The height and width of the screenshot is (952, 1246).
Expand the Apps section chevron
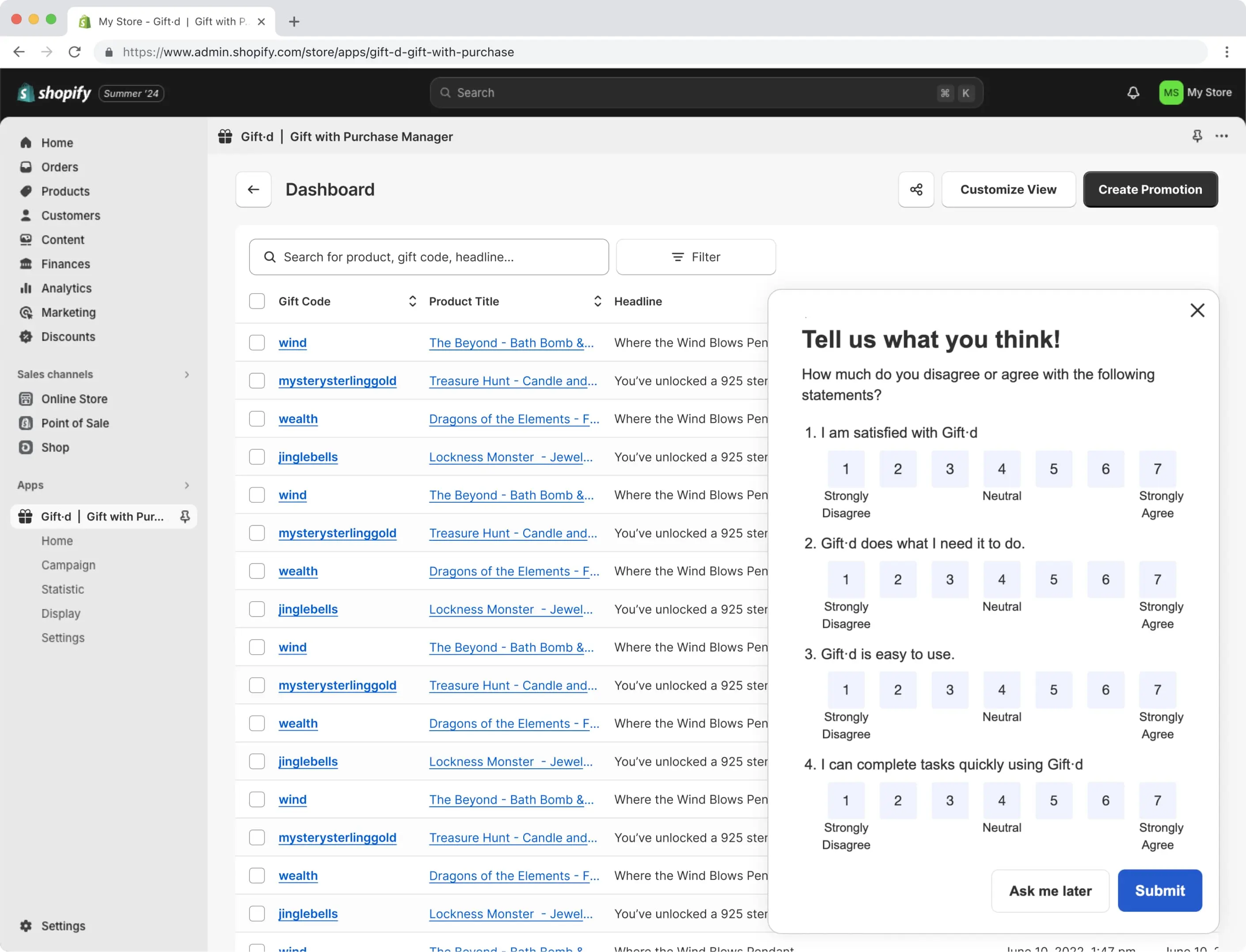coord(186,485)
